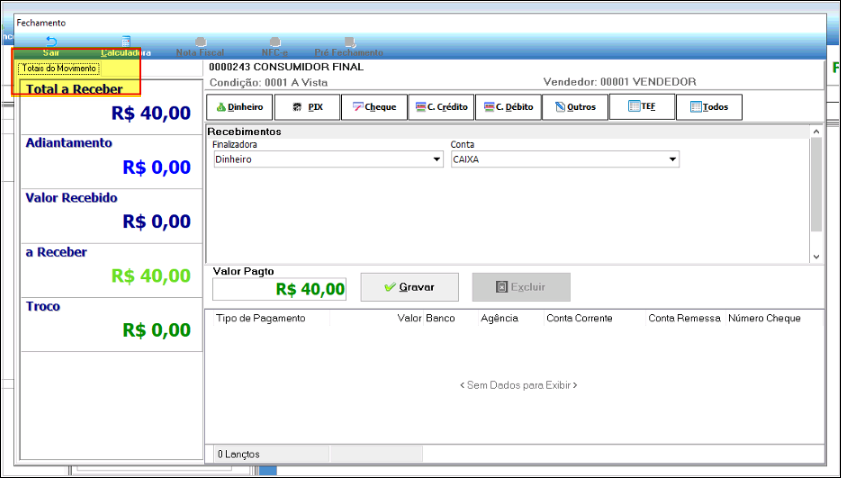Click the Tipo de Pagamento column header
Viewport: 841px width, 478px height.
click(x=261, y=318)
